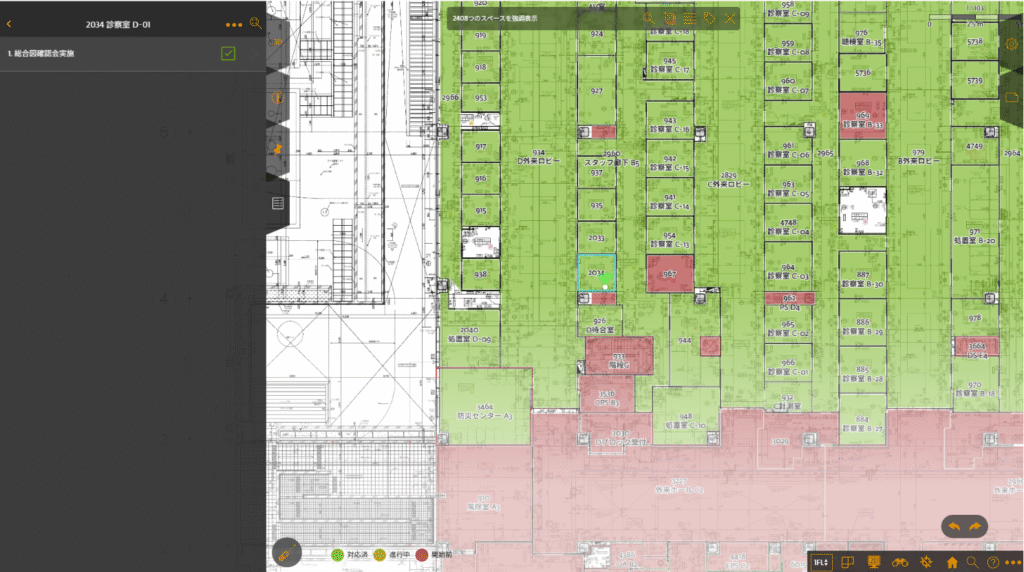
Task: Open the checklist side tab
Action: [277, 203]
